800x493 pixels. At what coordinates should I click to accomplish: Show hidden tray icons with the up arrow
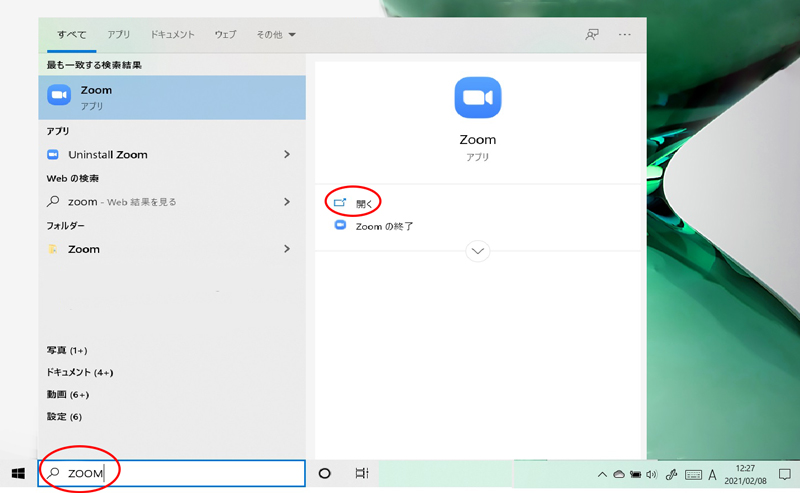(602, 475)
